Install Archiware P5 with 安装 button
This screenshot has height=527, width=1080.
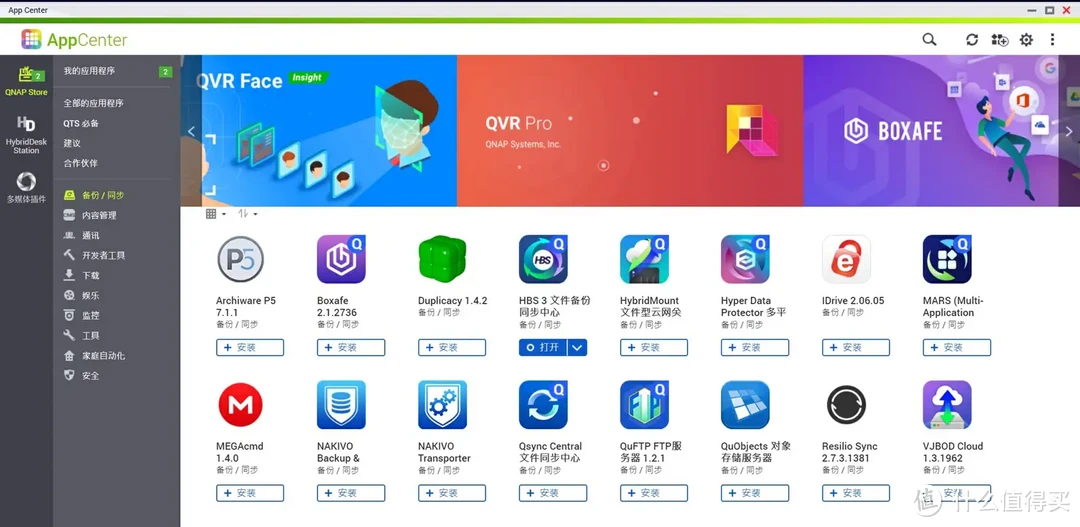(x=250, y=347)
